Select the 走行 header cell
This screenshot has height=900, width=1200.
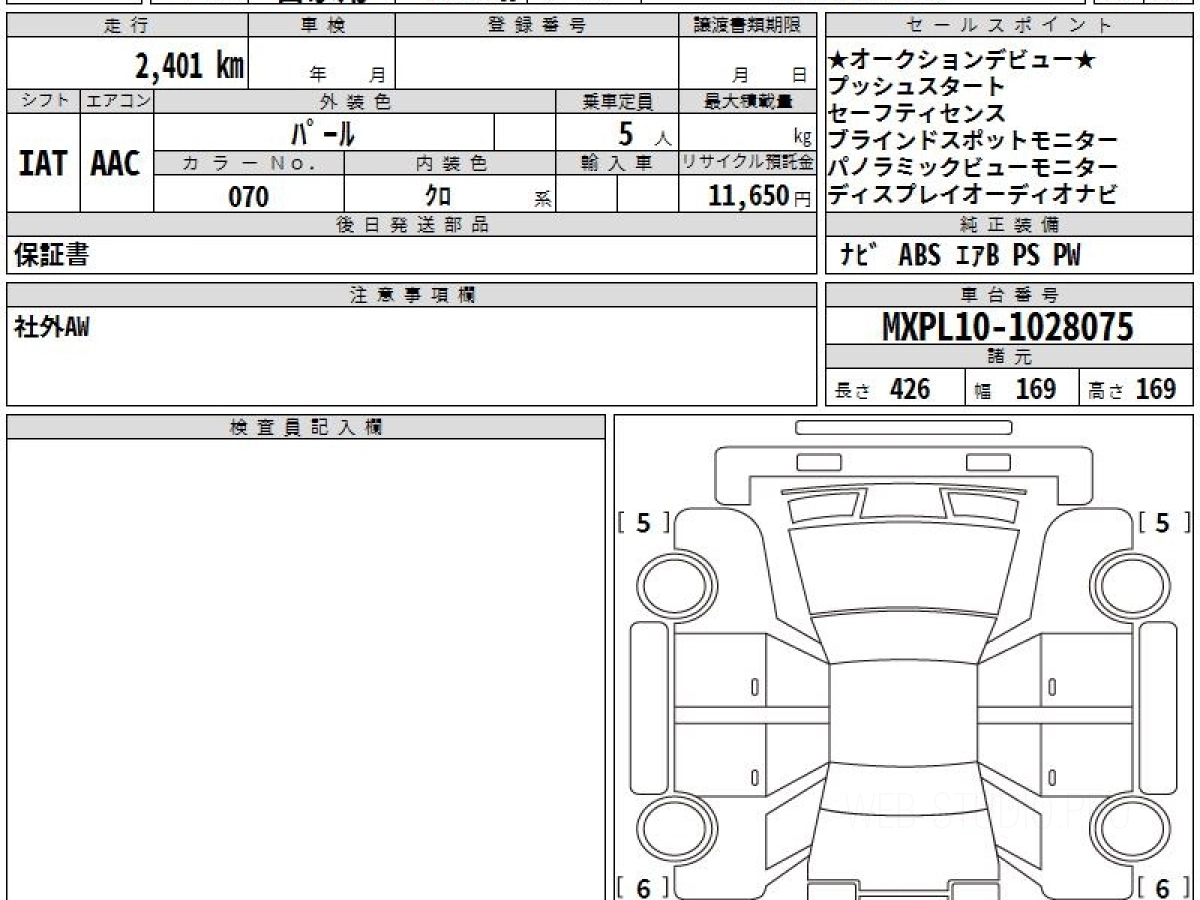(x=127, y=26)
